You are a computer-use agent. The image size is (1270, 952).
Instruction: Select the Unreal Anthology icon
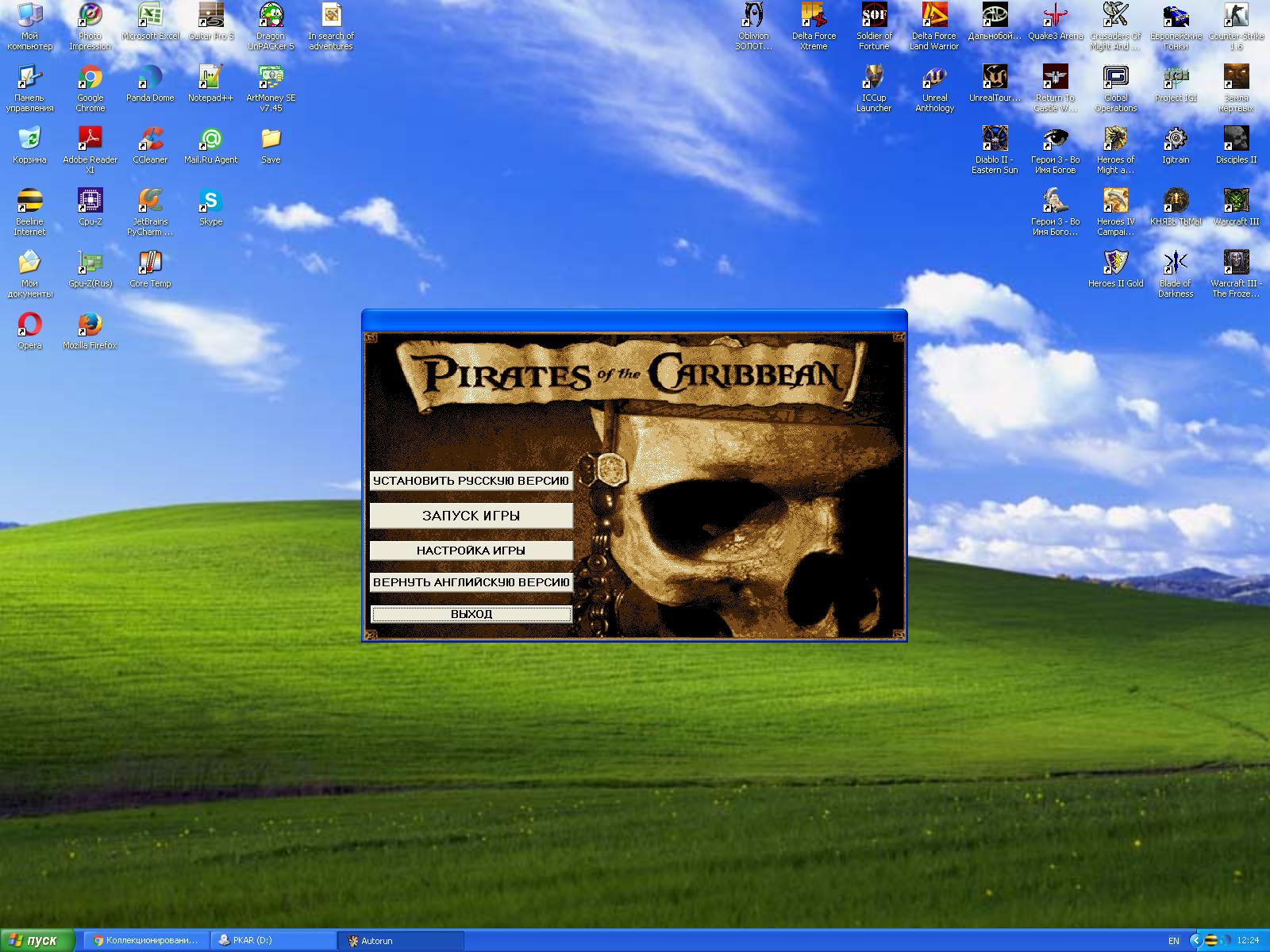click(x=934, y=89)
